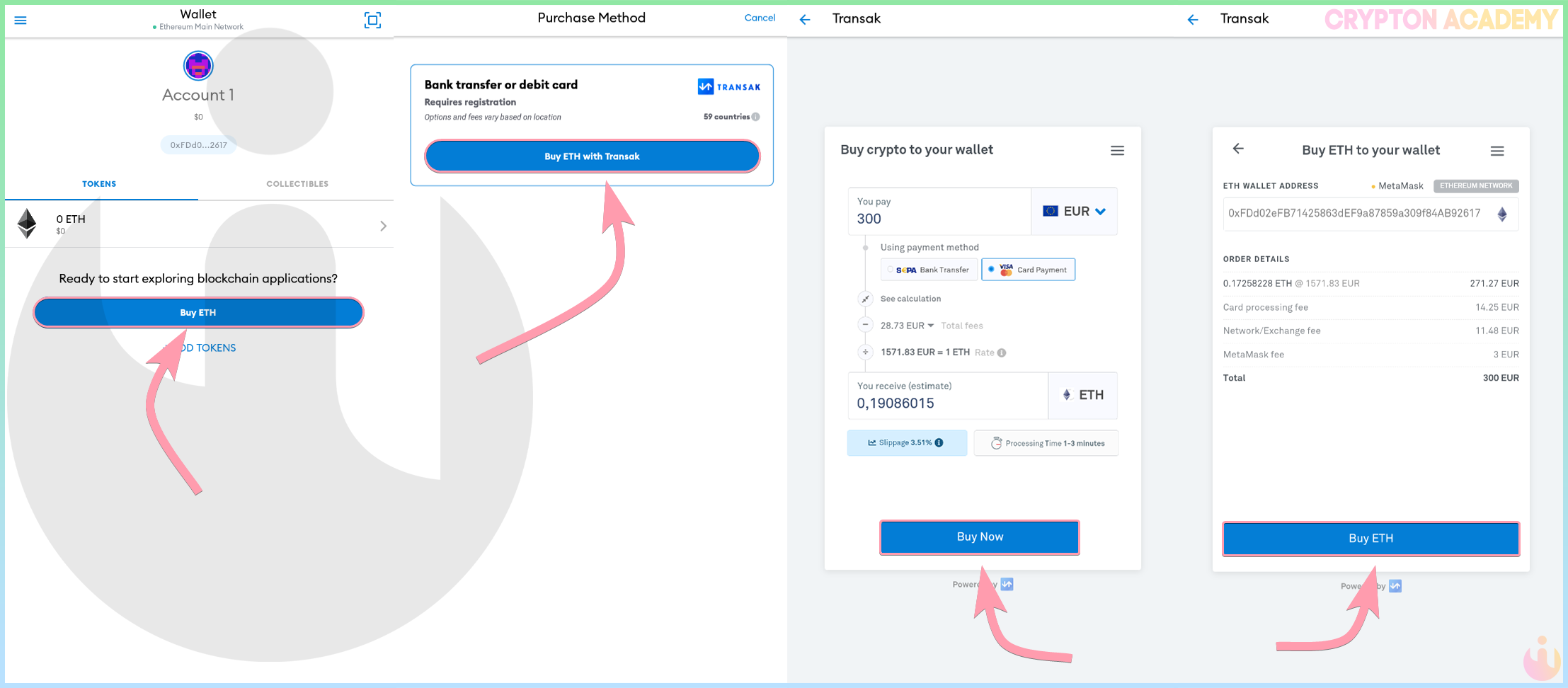Click Buy ETH button in the Wallet screen
Image resolution: width=1568 pixels, height=688 pixels.
(198, 312)
